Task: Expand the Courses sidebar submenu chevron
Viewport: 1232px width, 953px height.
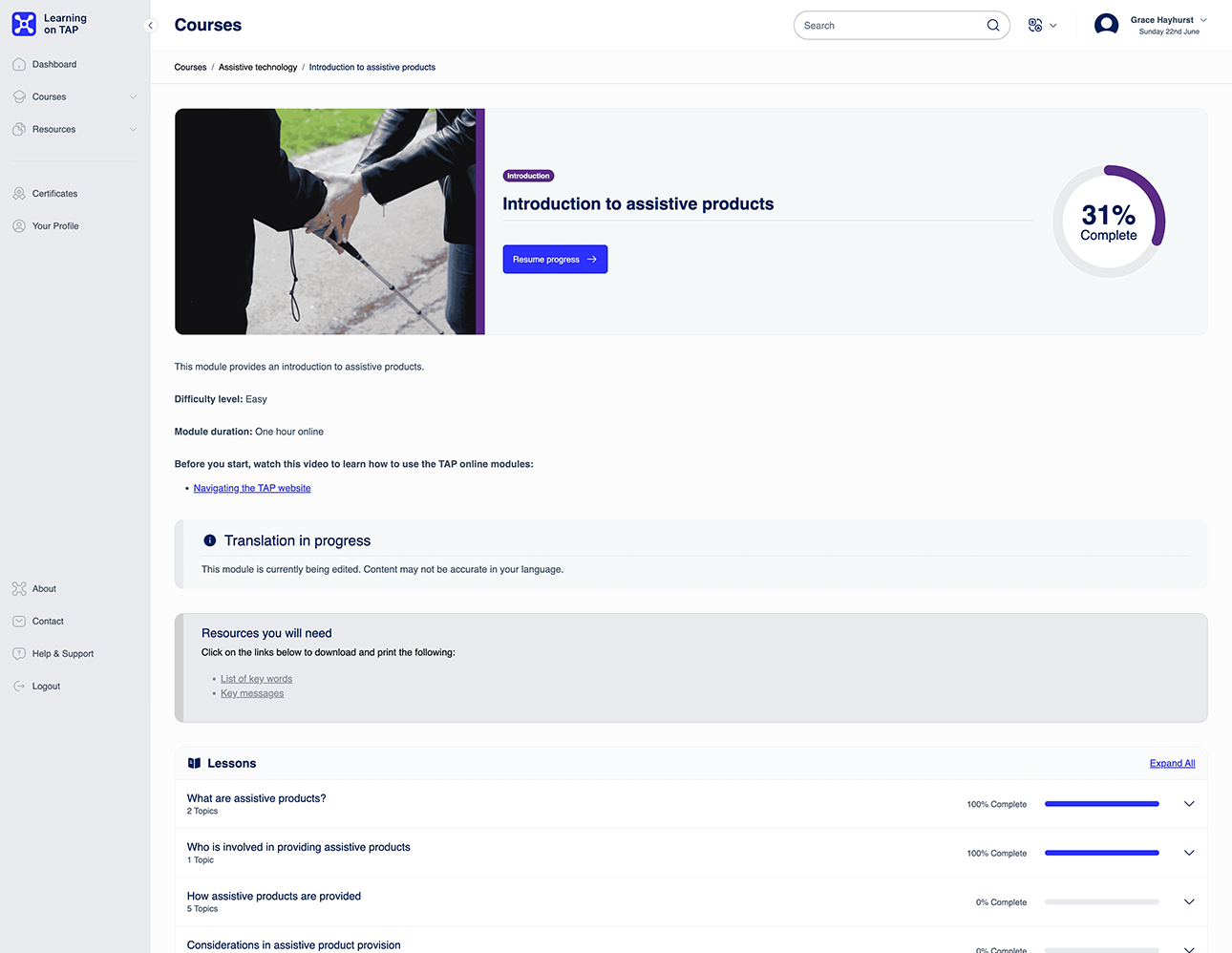Action: point(133,96)
